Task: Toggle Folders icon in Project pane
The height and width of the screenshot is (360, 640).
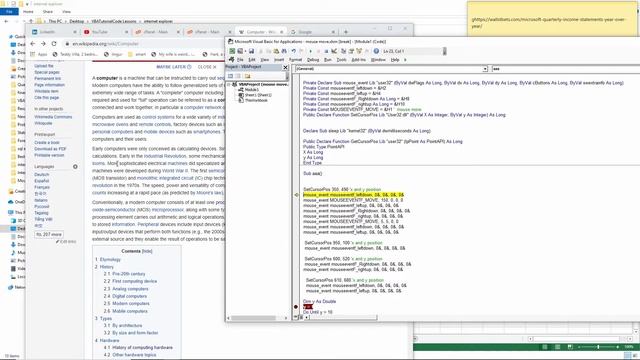Action: (x=247, y=76)
